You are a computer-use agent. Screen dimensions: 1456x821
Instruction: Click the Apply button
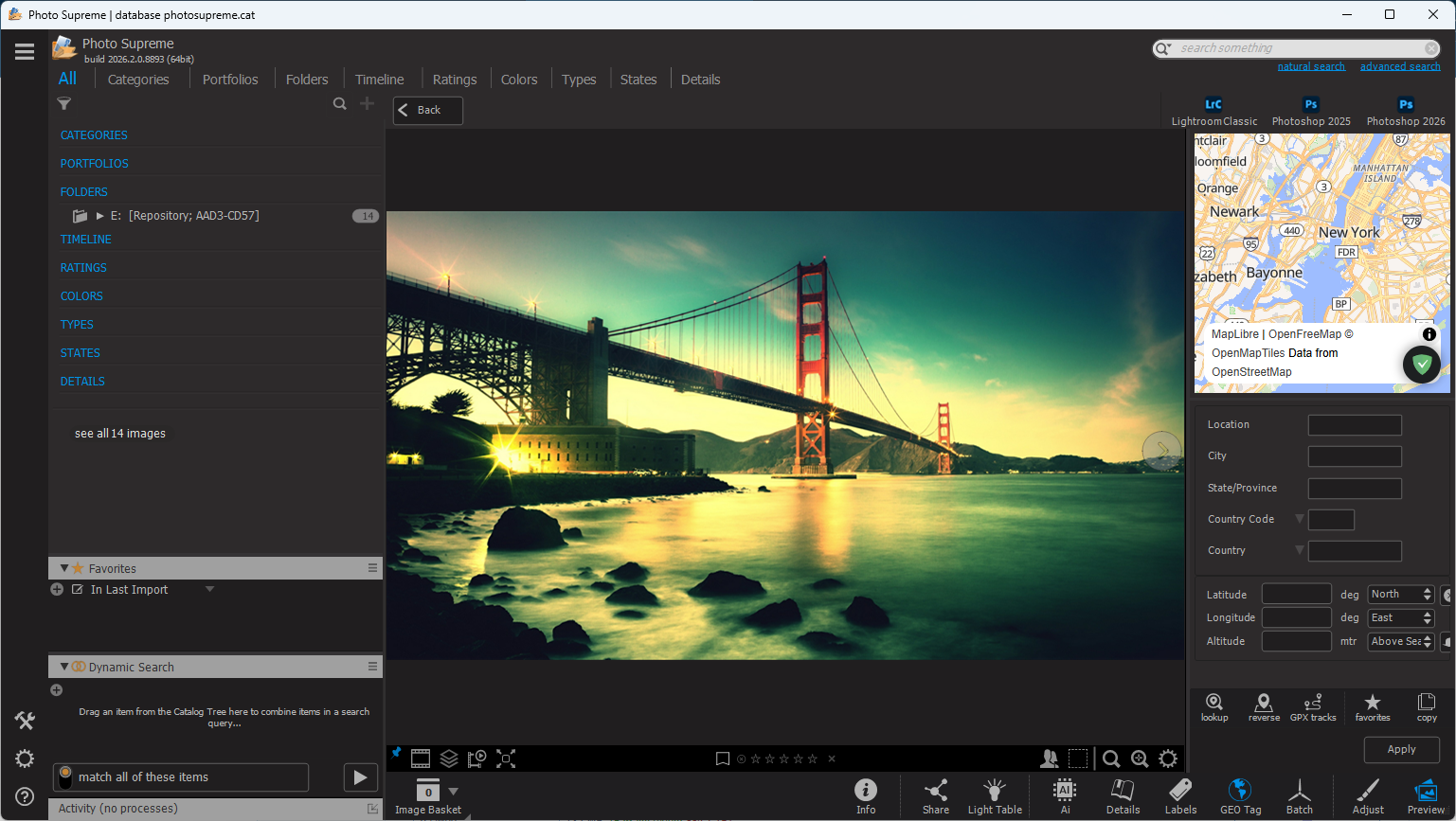[1401, 749]
